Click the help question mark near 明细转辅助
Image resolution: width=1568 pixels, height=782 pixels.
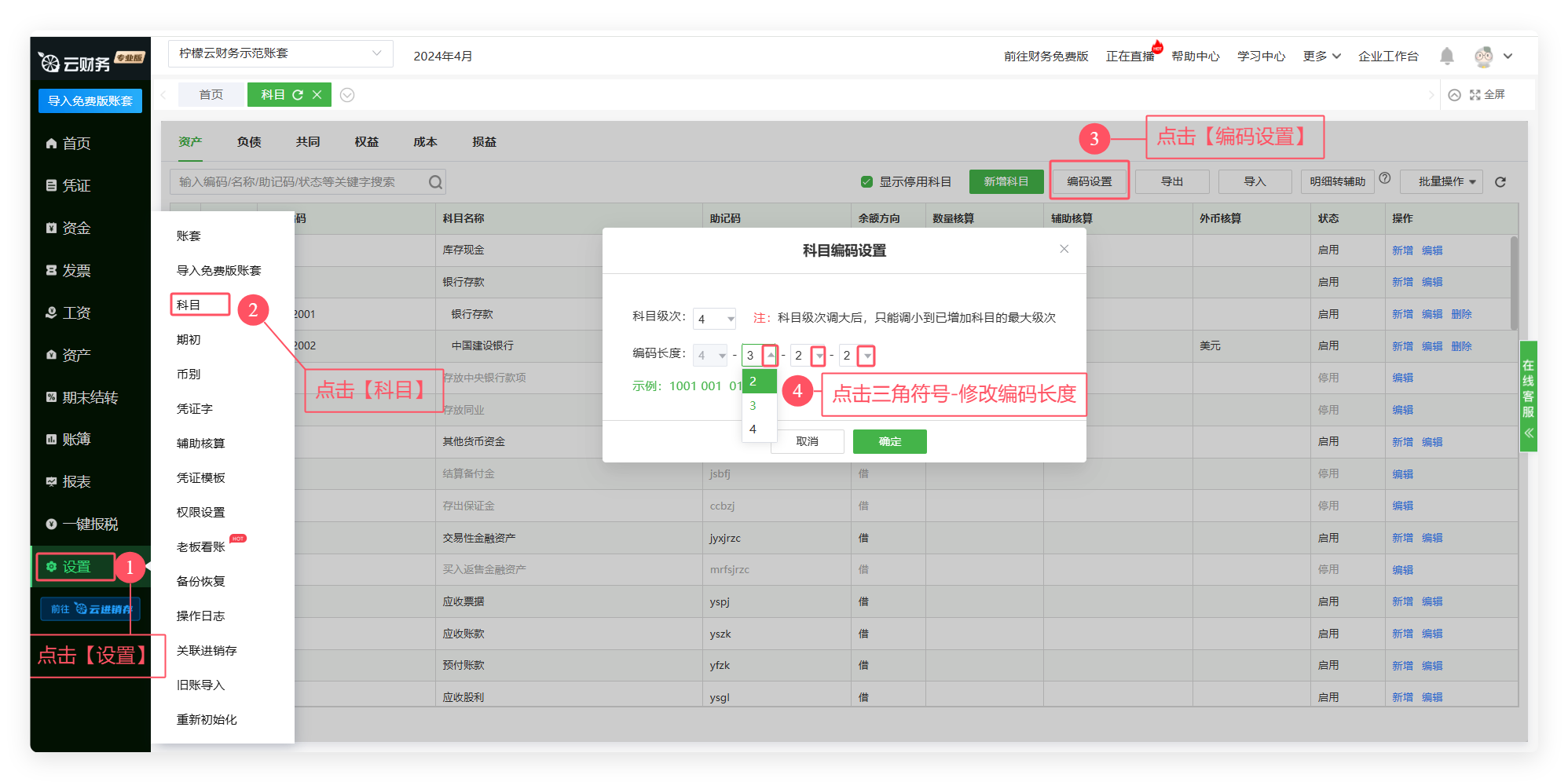click(x=1385, y=178)
